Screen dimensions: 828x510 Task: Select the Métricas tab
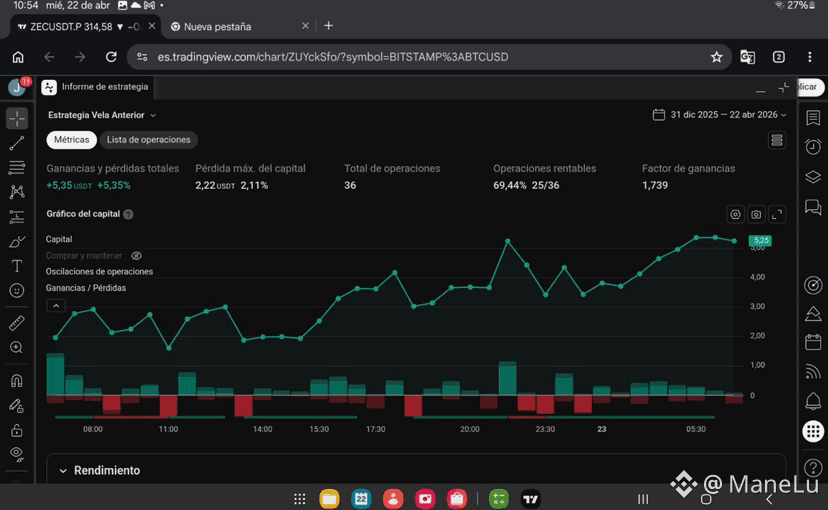click(71, 140)
